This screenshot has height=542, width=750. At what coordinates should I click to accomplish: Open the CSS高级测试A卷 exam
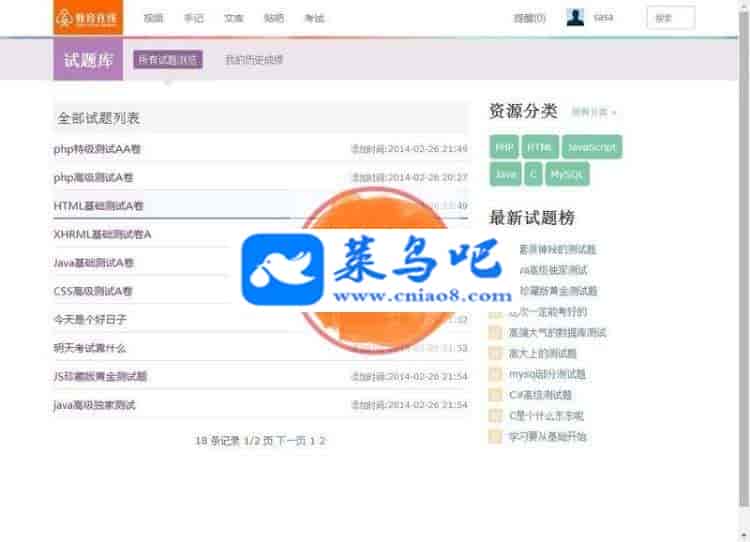93,291
